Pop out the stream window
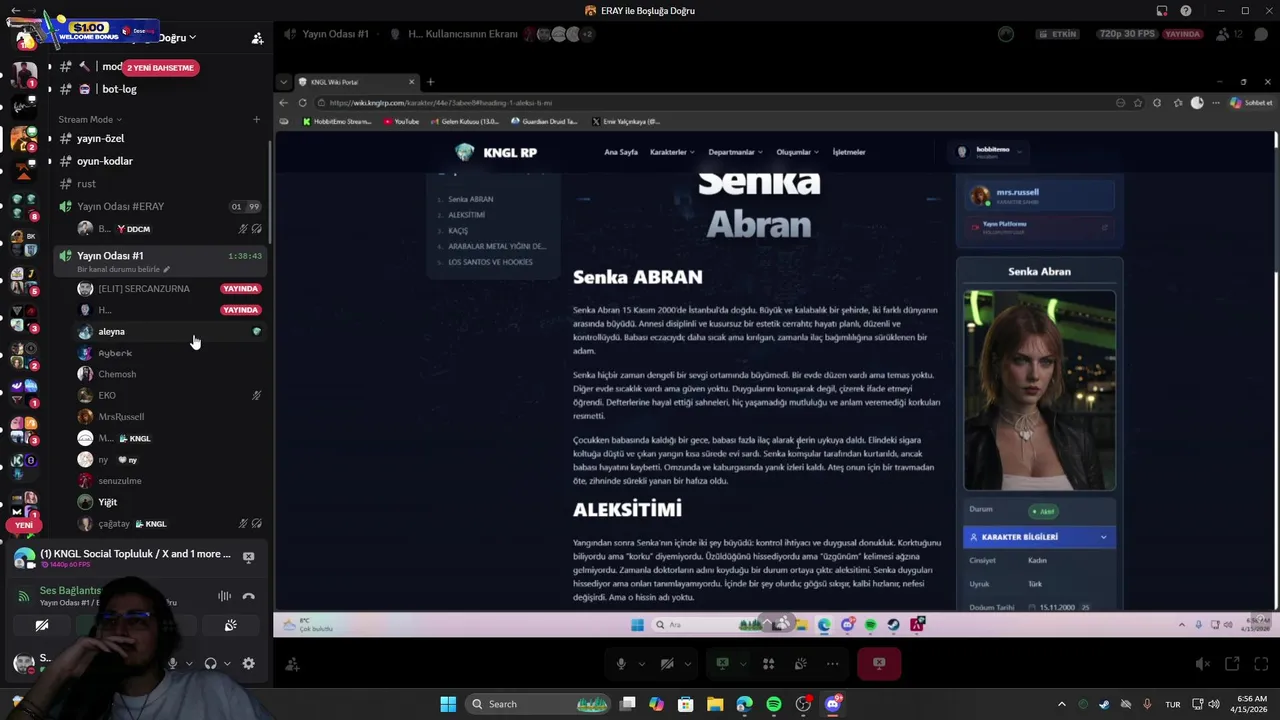Viewport: 1280px width, 720px height. 1232,664
